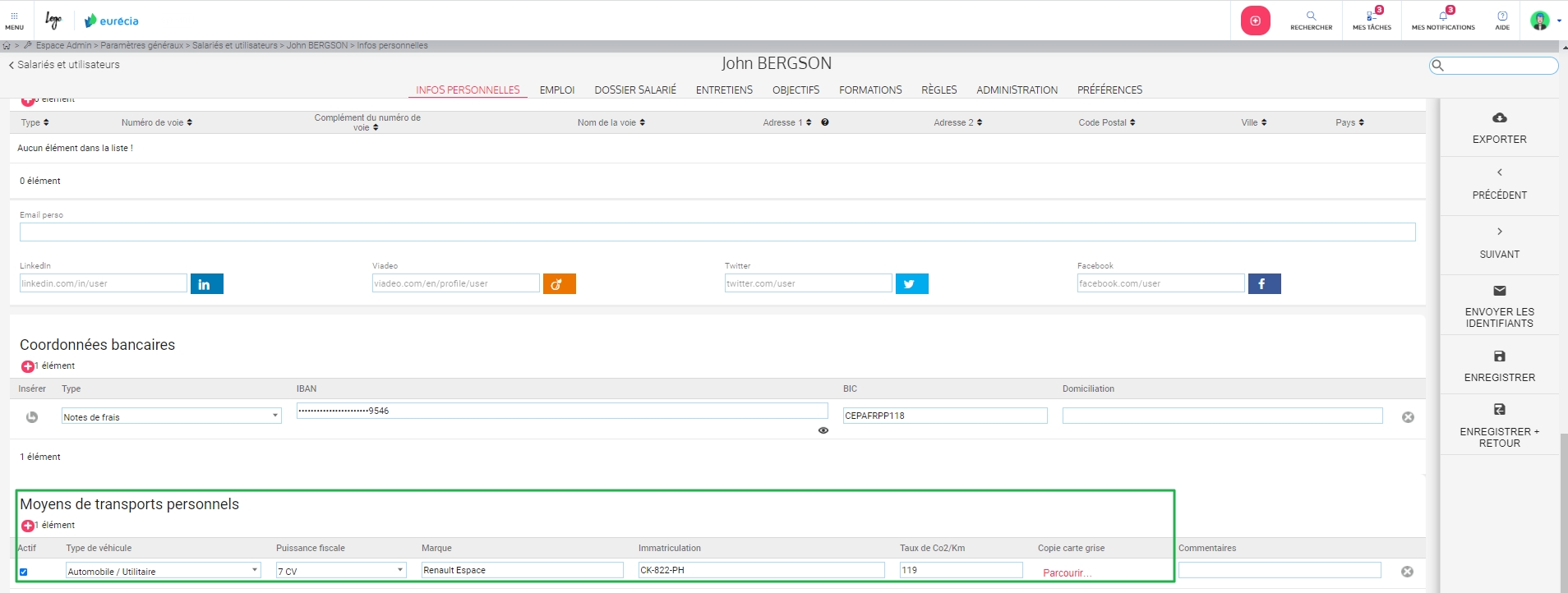Click the employee search box
1568x593 pixels.
[x=1494, y=66]
